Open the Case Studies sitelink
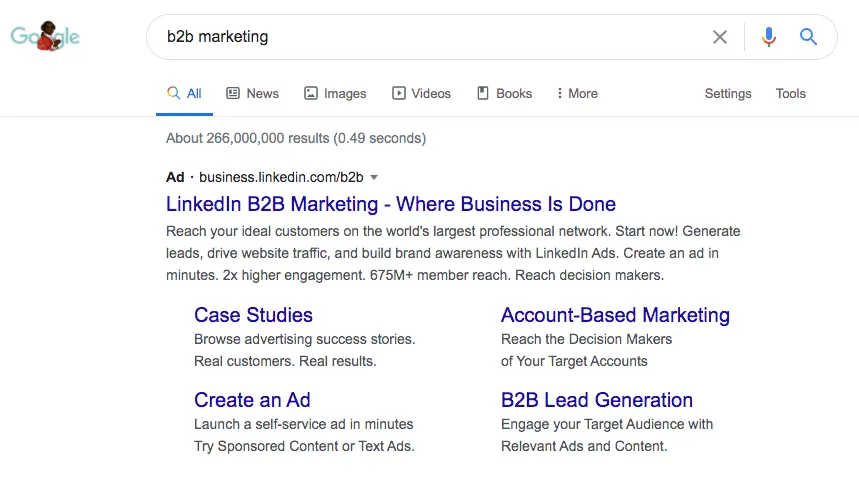Screen dimensions: 859x477 point(253,315)
